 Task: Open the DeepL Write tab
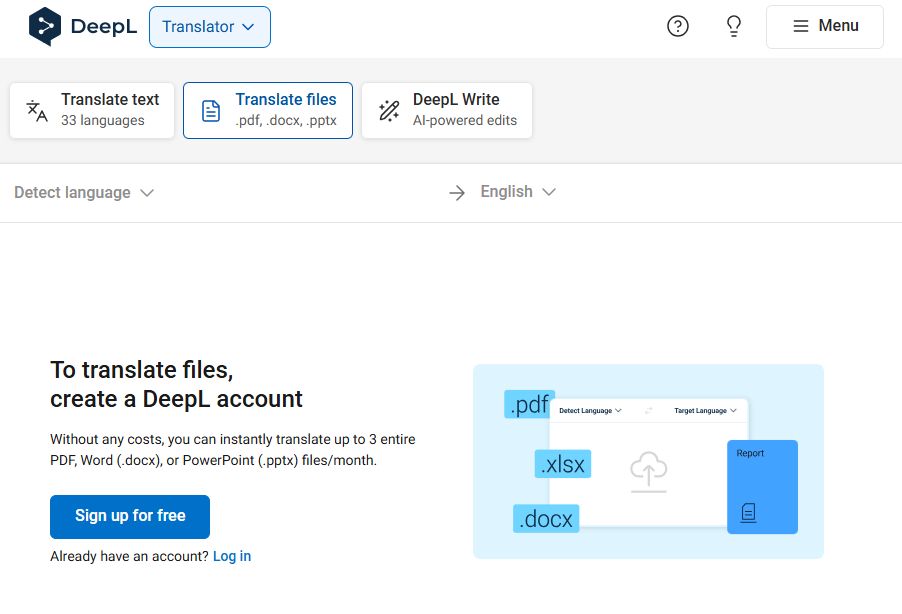[446, 110]
